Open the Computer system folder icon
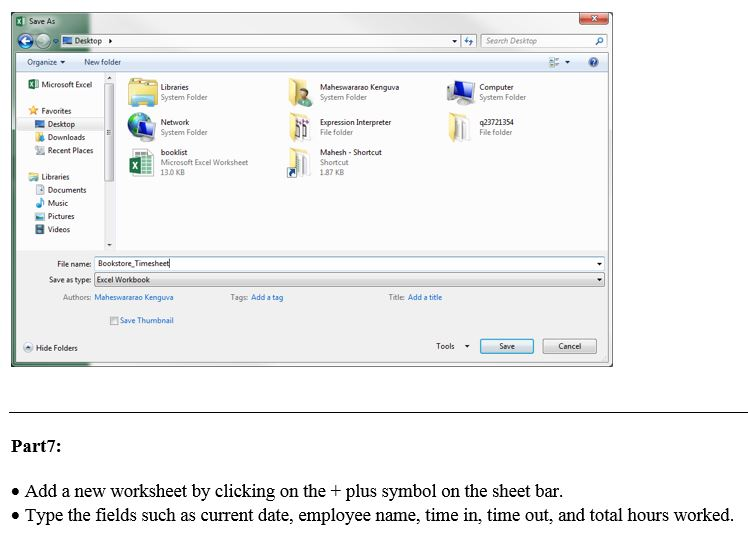Viewport: 748px width, 534px height. (460, 92)
